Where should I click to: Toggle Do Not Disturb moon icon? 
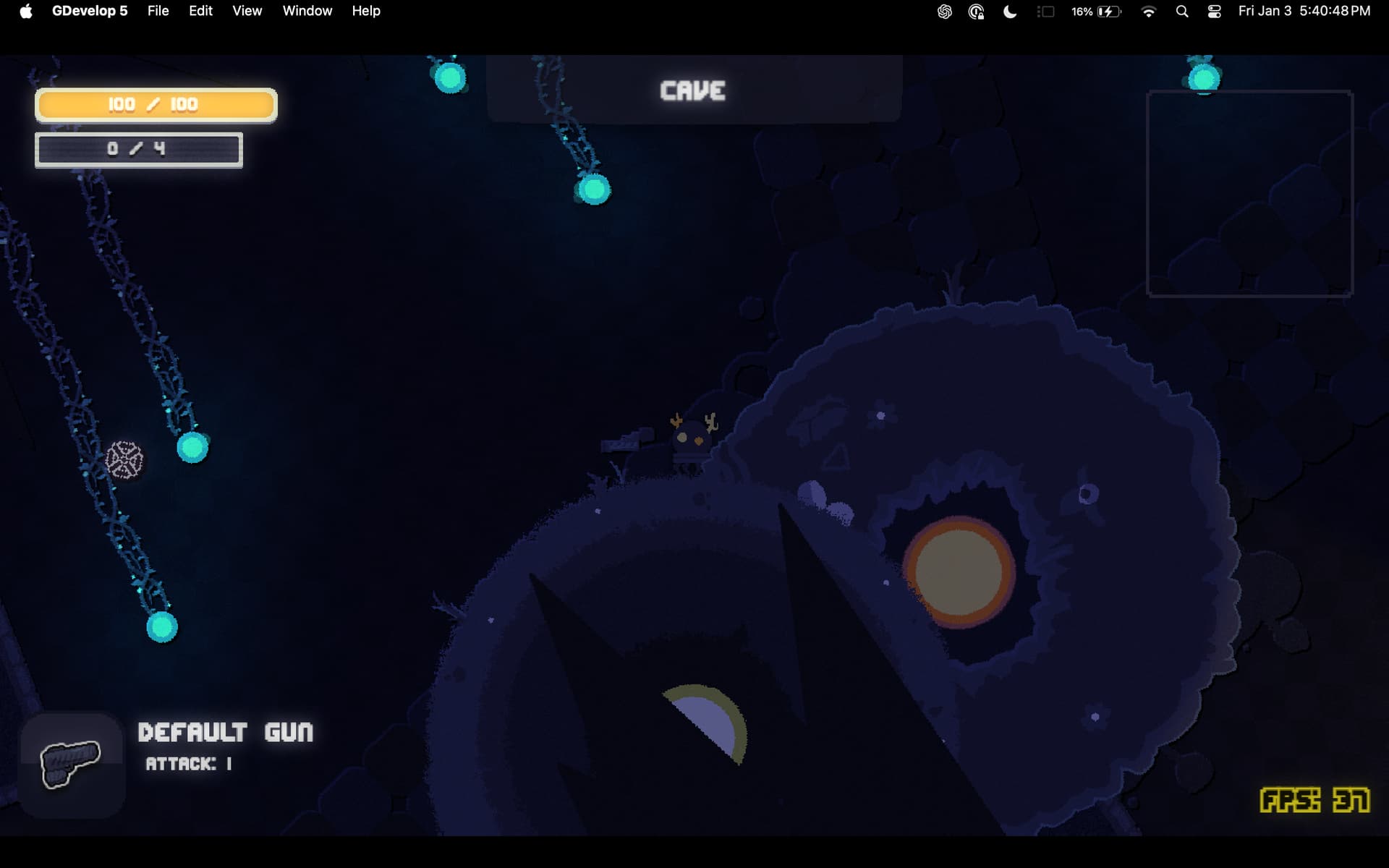(1010, 12)
